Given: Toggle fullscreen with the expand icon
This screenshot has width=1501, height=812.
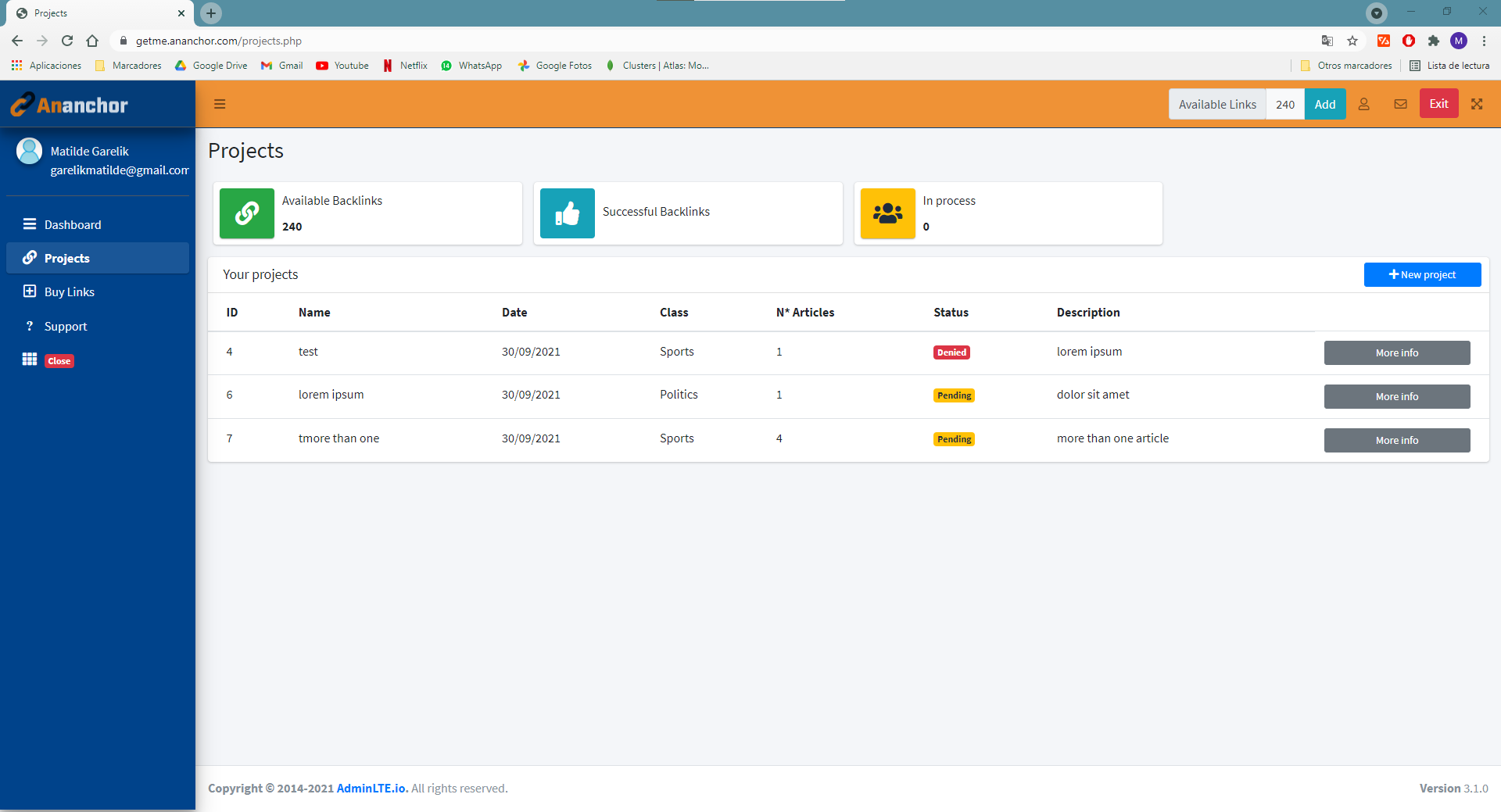Looking at the screenshot, I should click(x=1477, y=104).
